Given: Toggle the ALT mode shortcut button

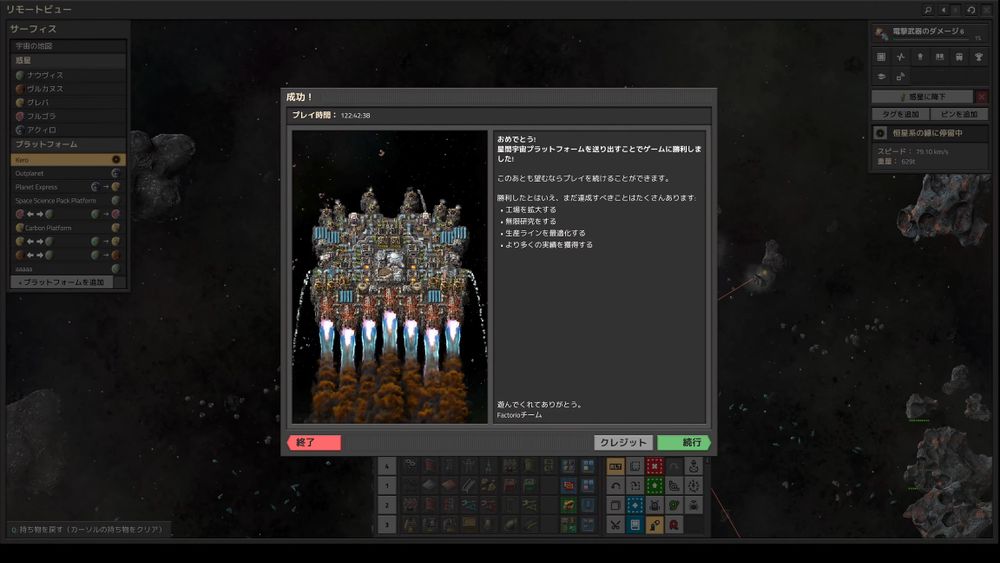Looking at the screenshot, I should tap(615, 466).
